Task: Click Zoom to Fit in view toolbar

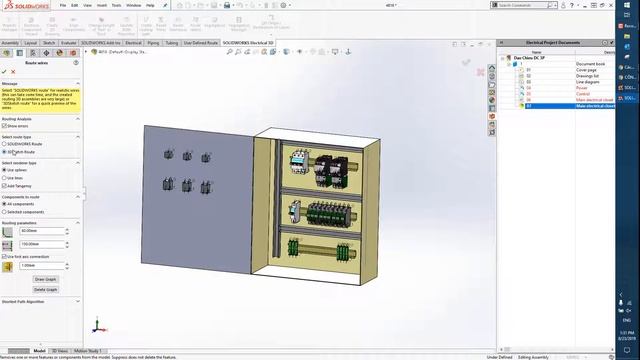Action: [229, 52]
